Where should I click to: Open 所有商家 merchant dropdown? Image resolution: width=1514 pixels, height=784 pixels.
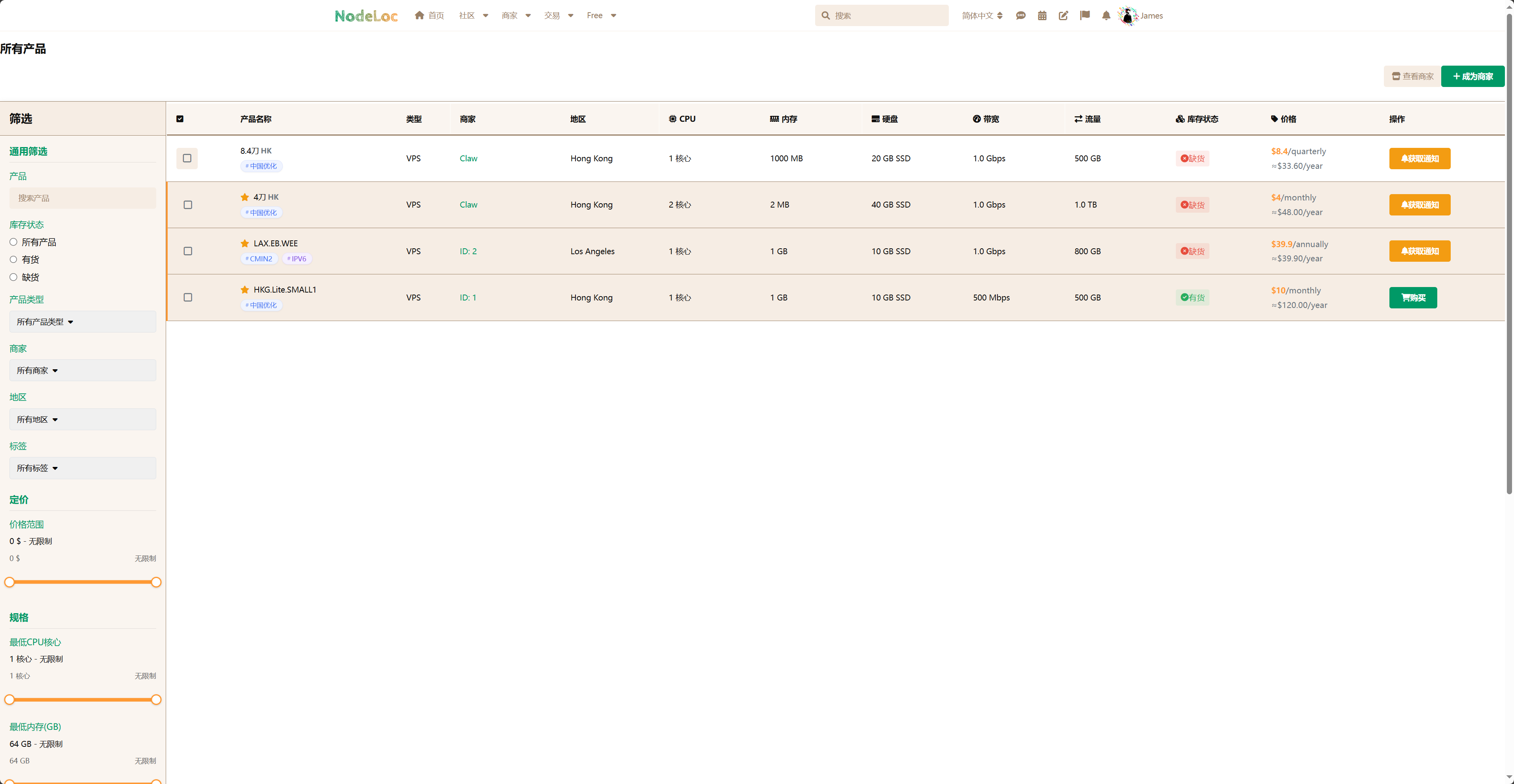coord(83,370)
